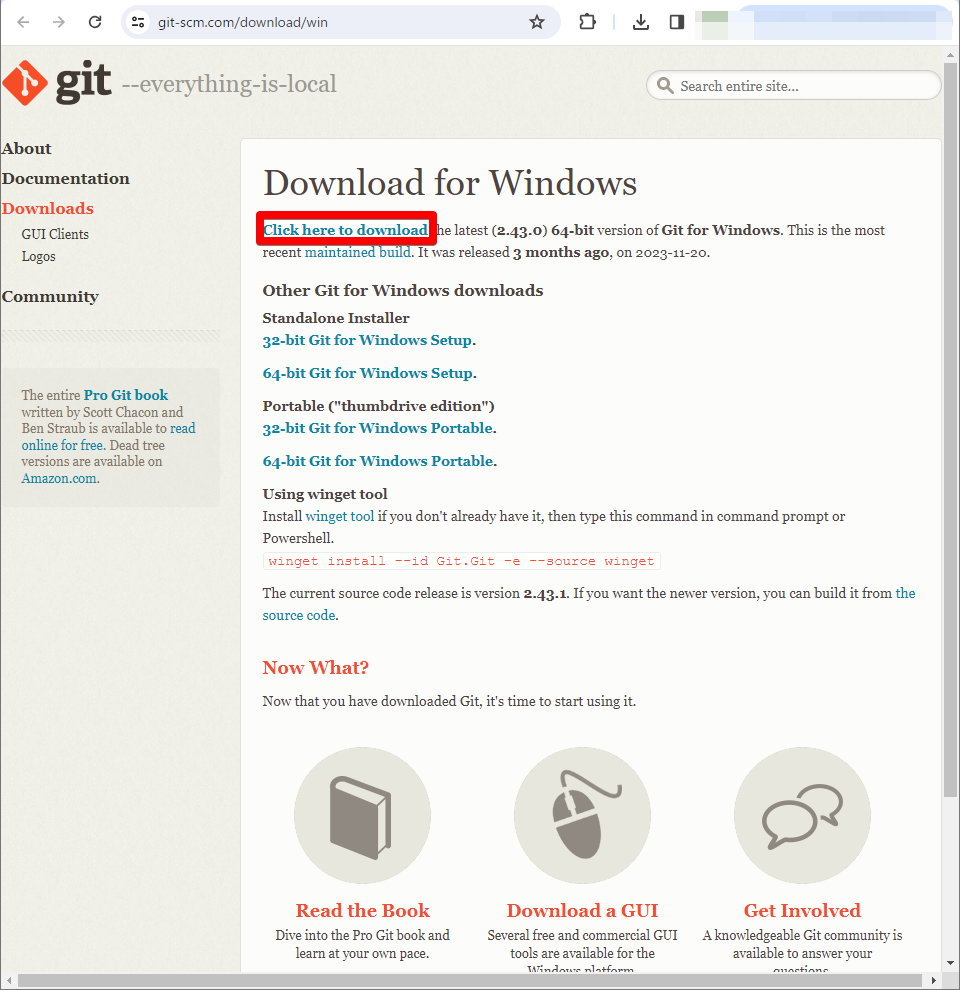Open the Documentation section
The image size is (960, 990).
tap(66, 179)
